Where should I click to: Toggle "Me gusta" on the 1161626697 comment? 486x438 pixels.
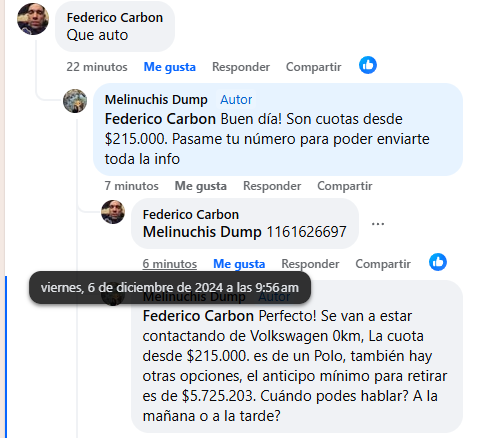click(x=239, y=264)
